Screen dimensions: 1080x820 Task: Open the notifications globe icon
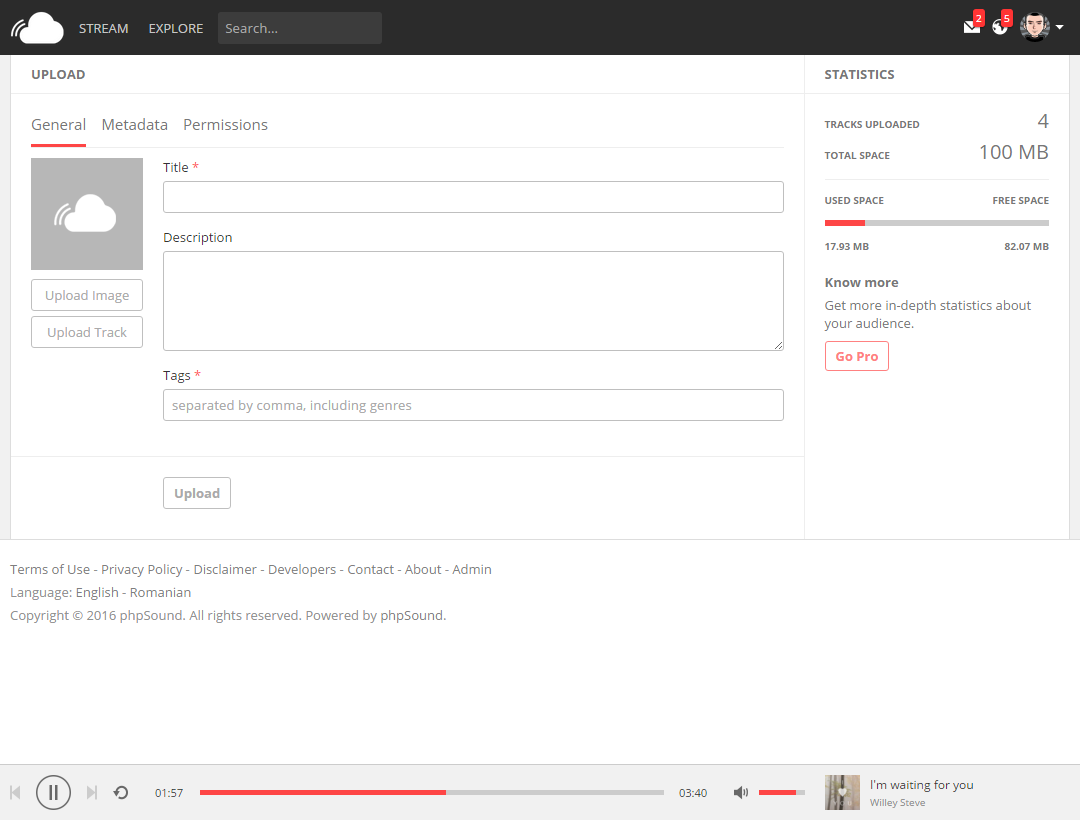point(999,28)
